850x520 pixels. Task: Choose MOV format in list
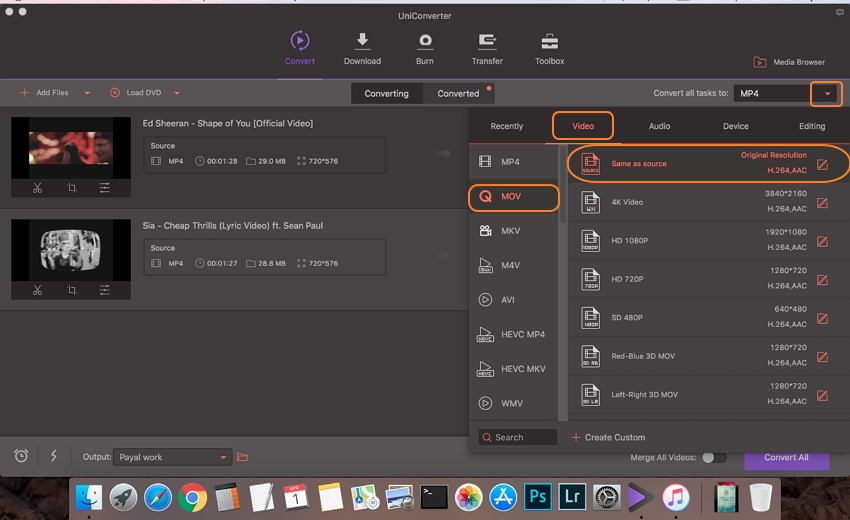[513, 196]
